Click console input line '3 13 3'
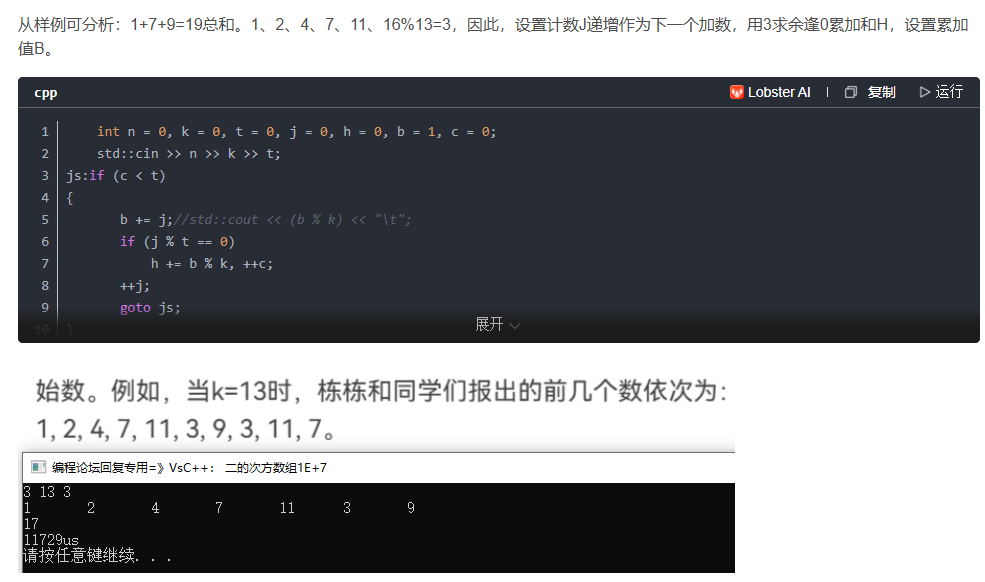This screenshot has width=985, height=582. coord(47,491)
